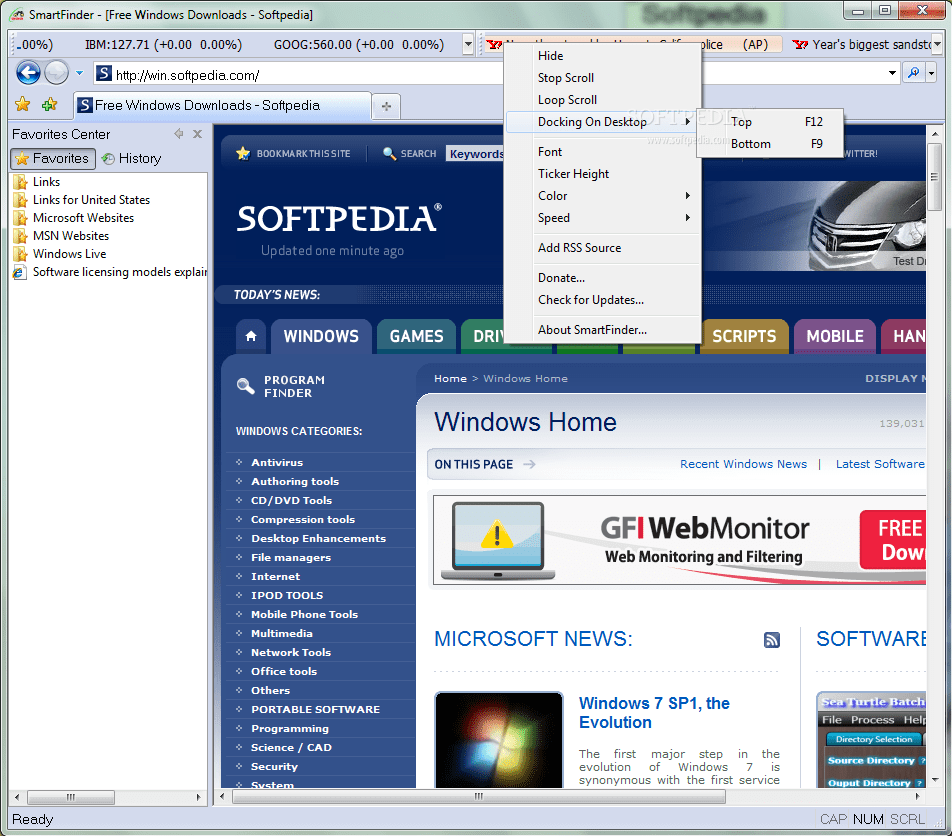The height and width of the screenshot is (836, 952).
Task: Select the home house icon on Softpedia navigation
Action: tap(251, 336)
